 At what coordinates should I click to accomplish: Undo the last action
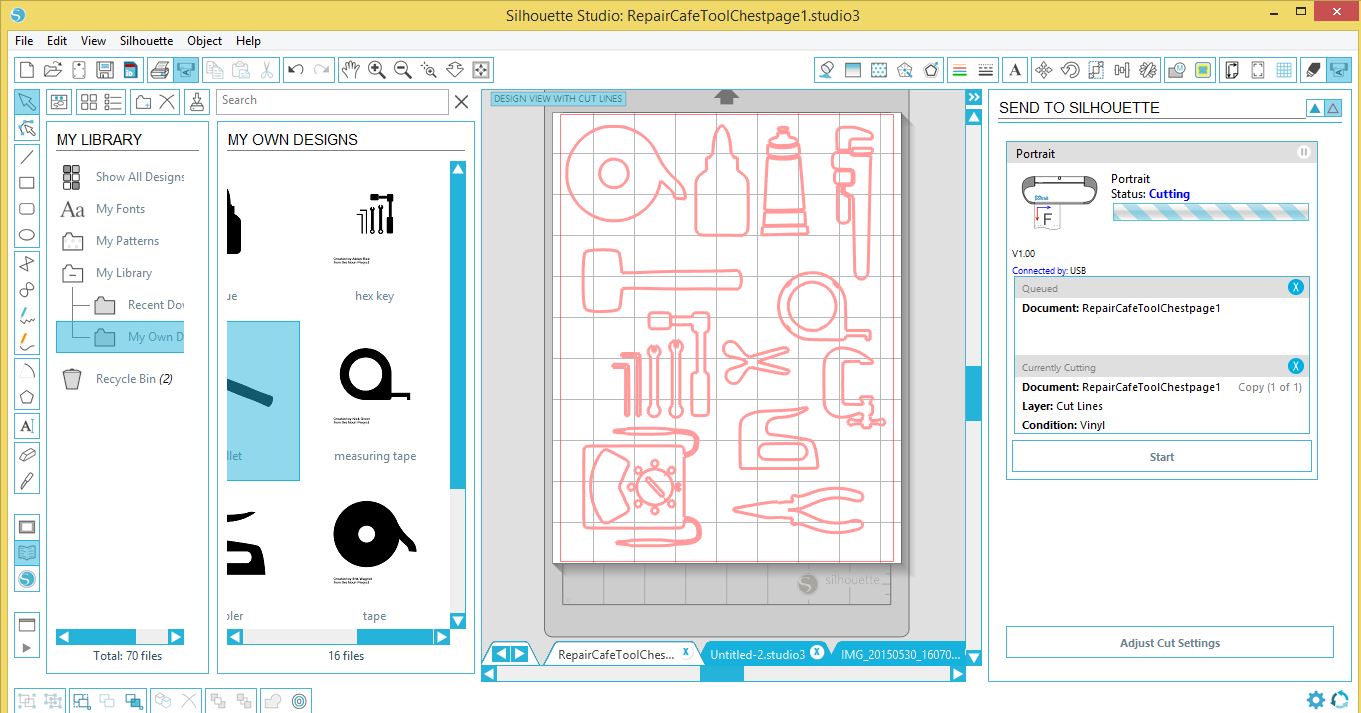coord(295,70)
